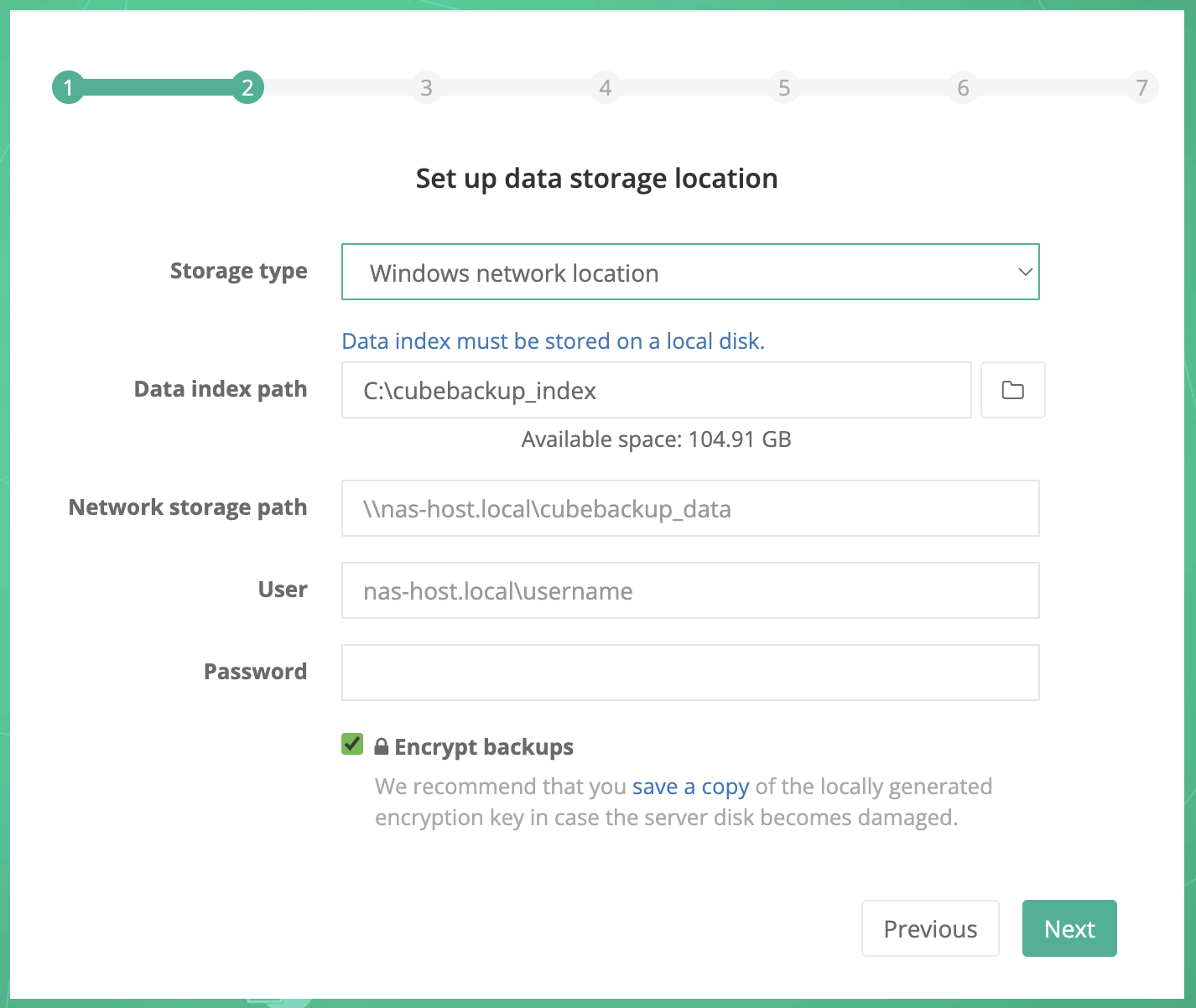
Task: Click step 1 circle on progress bar
Action: point(69,87)
